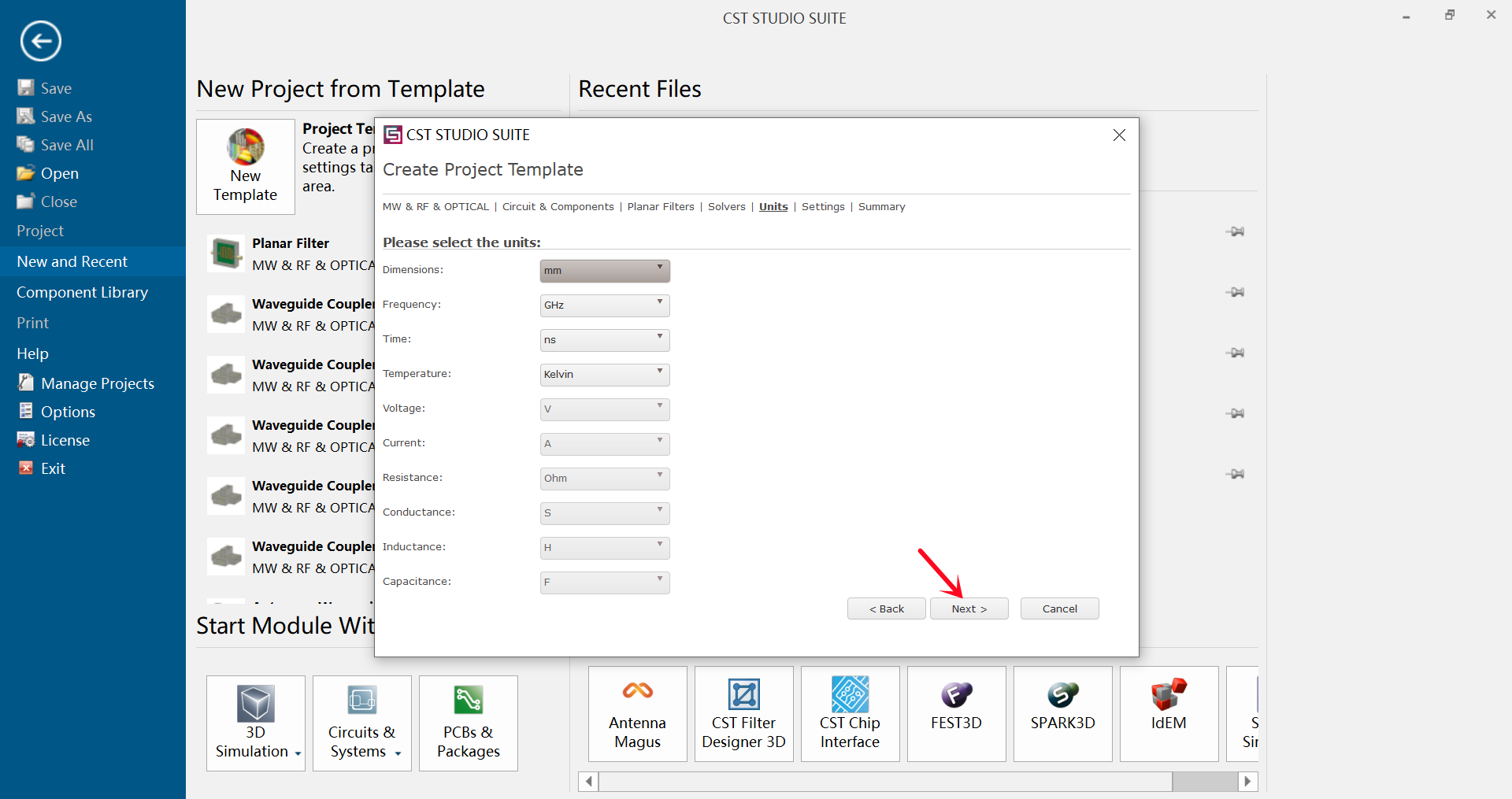Viewport: 1512px width, 799px height.
Task: Launch CST Chip Interface module
Action: (x=850, y=714)
